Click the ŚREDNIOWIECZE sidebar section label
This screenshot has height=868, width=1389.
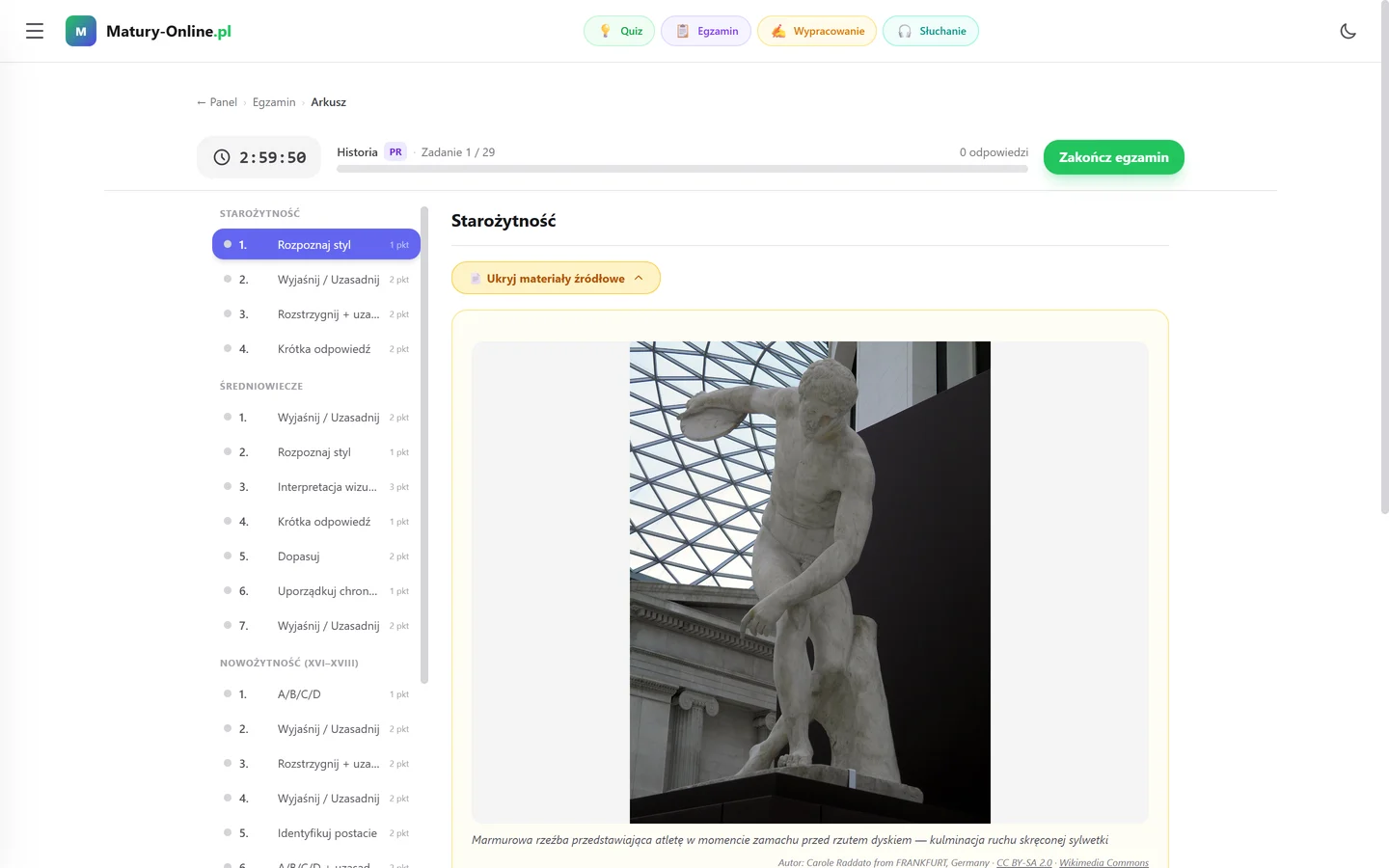[x=261, y=386]
